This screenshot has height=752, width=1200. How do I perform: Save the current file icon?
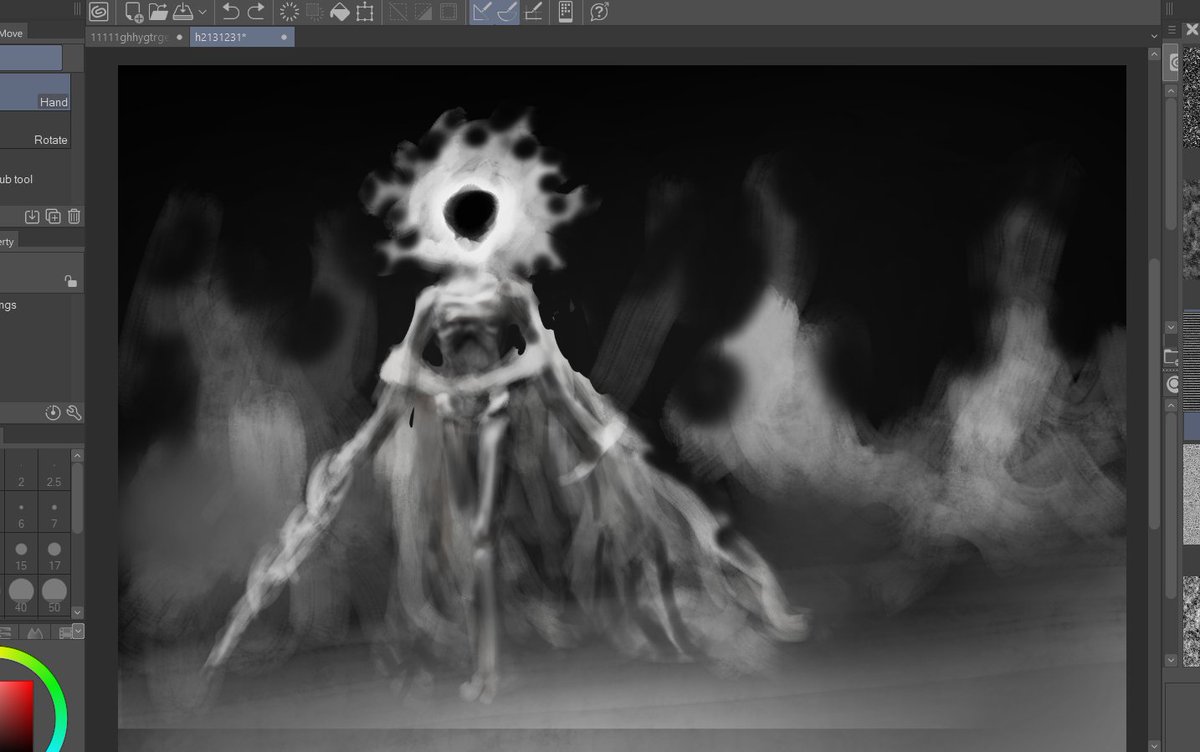point(183,12)
